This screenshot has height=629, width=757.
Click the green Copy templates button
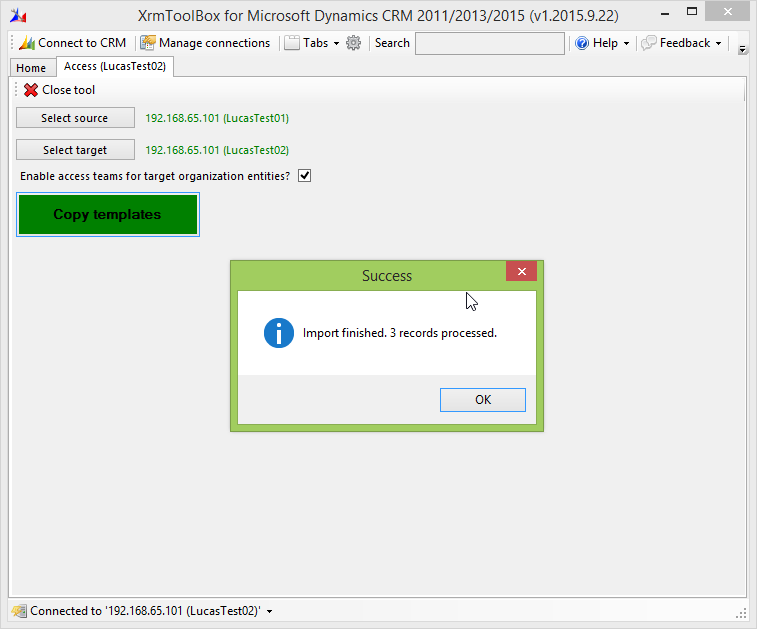[108, 214]
